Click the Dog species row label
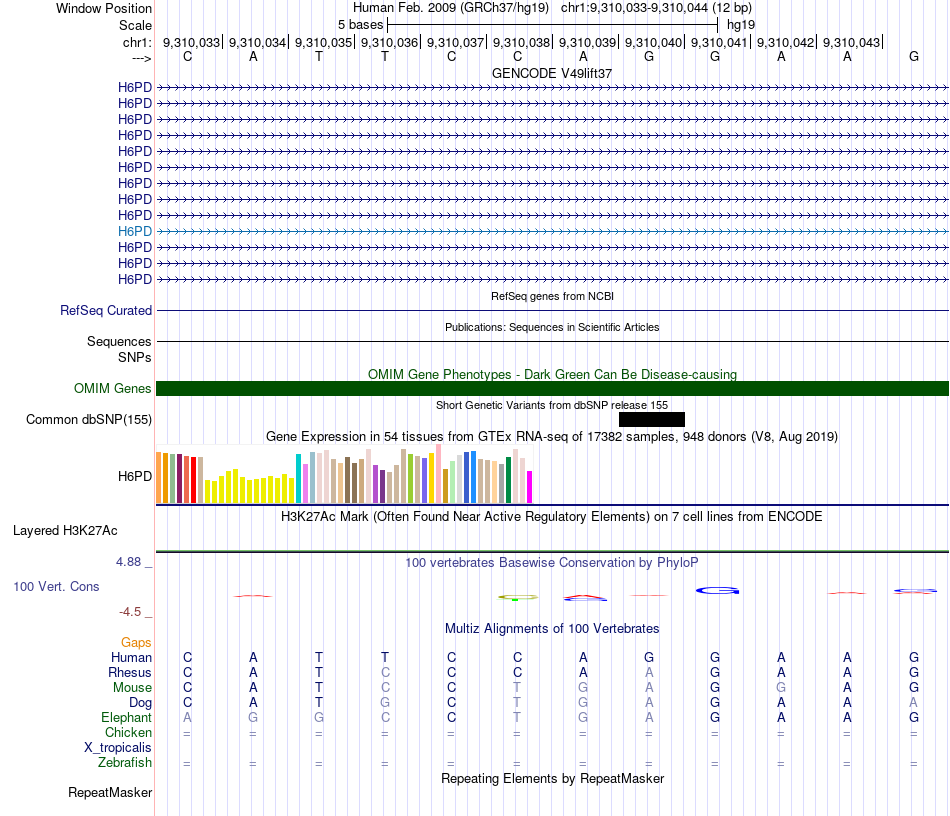950x816 pixels. click(140, 703)
